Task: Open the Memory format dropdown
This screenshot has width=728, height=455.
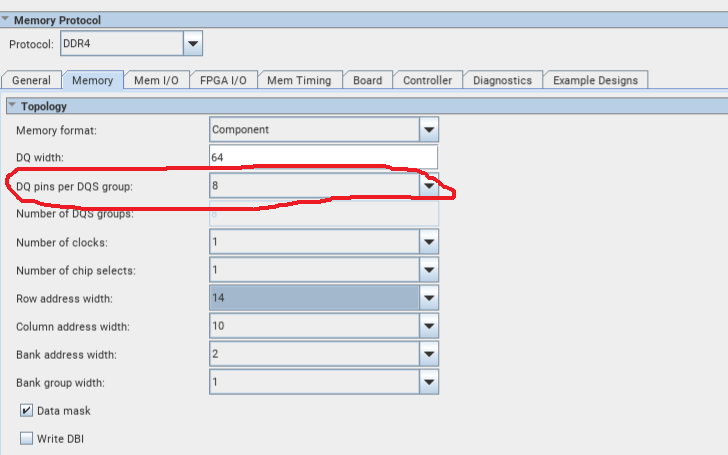Action: (x=429, y=130)
